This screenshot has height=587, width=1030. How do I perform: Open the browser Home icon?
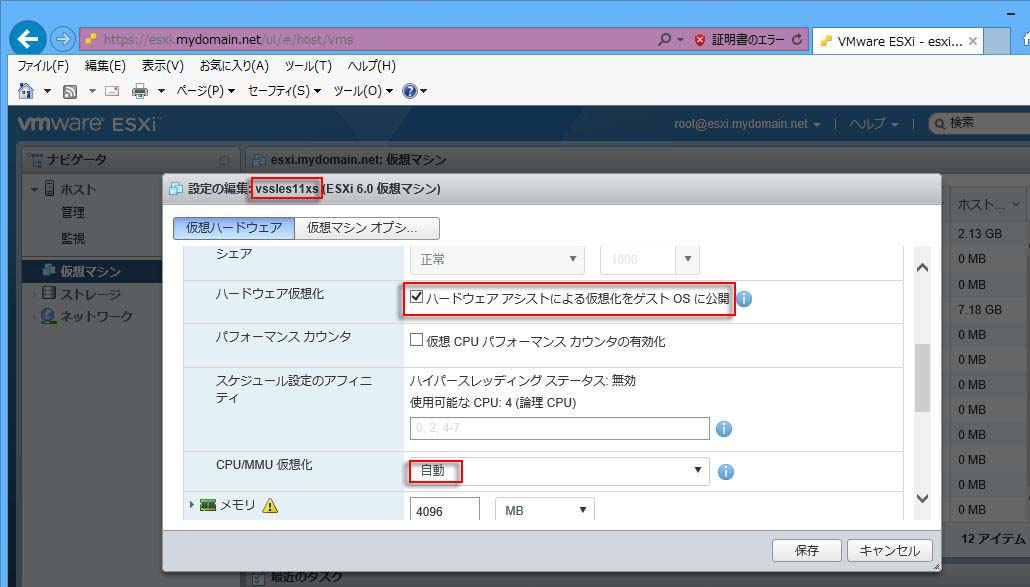(26, 91)
